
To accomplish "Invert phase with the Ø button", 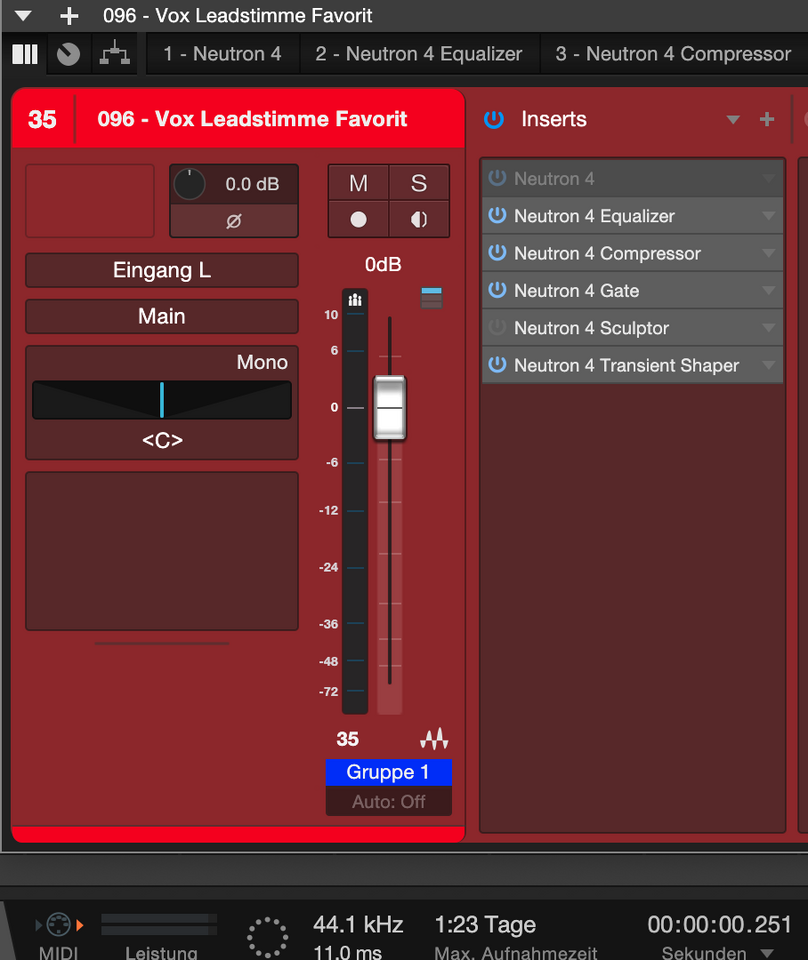I will (x=234, y=221).
